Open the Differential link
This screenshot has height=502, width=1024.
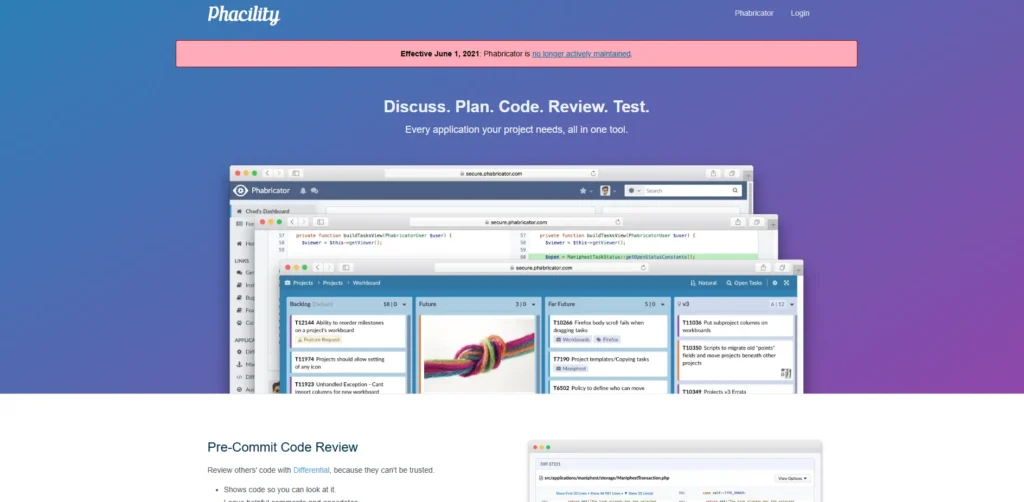point(311,470)
